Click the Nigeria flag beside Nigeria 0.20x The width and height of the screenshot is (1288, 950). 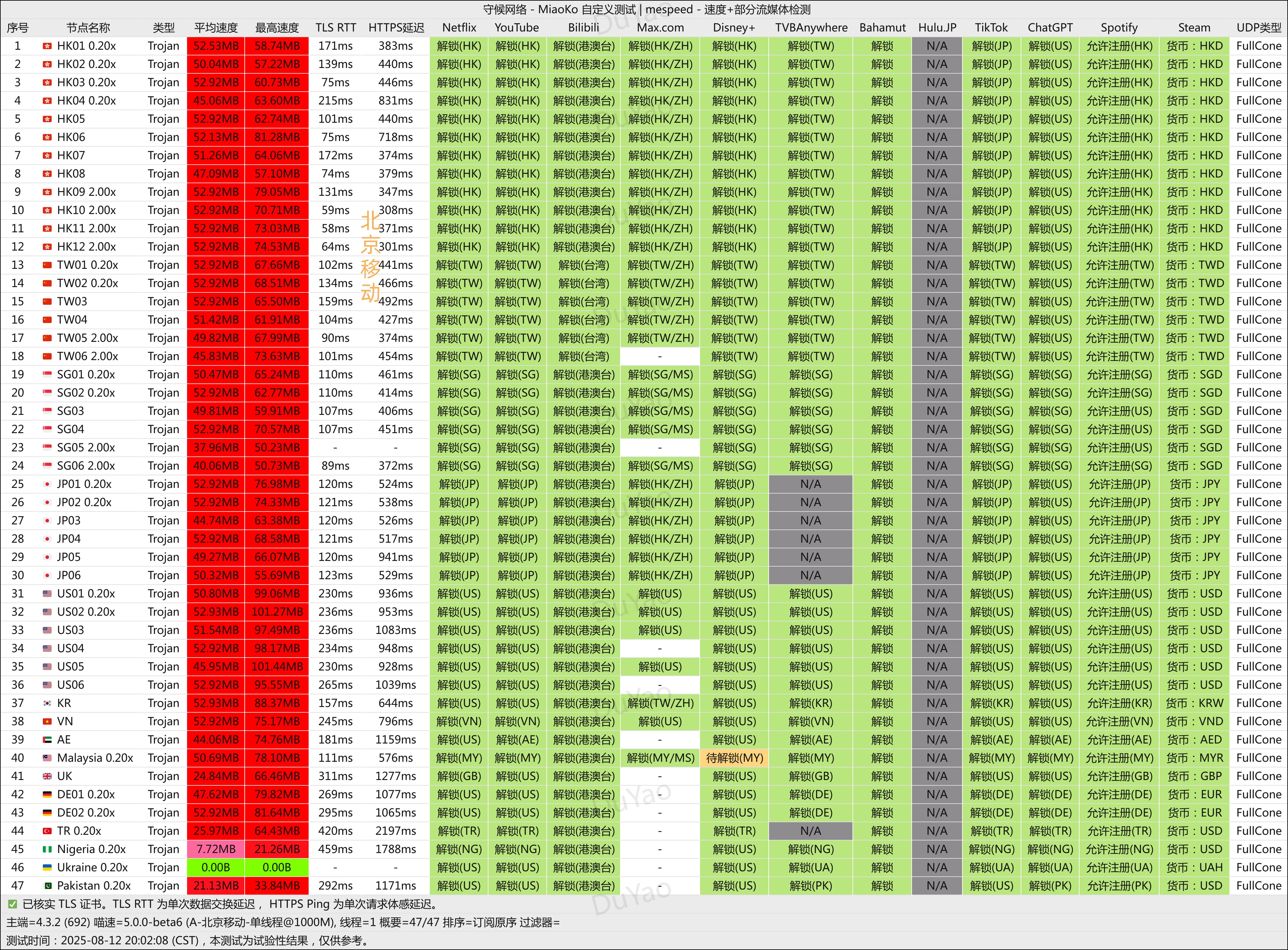(x=47, y=849)
